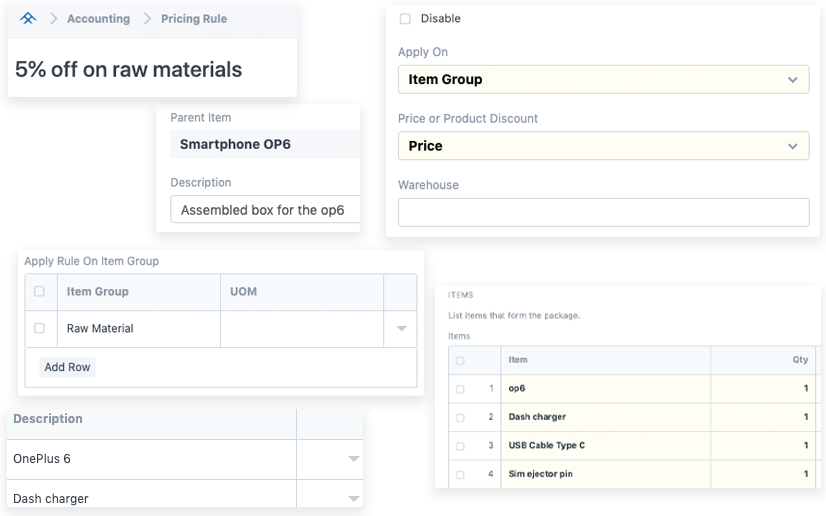Check the op6 item row checkbox
Screen dimensions: 826x516
(460, 389)
